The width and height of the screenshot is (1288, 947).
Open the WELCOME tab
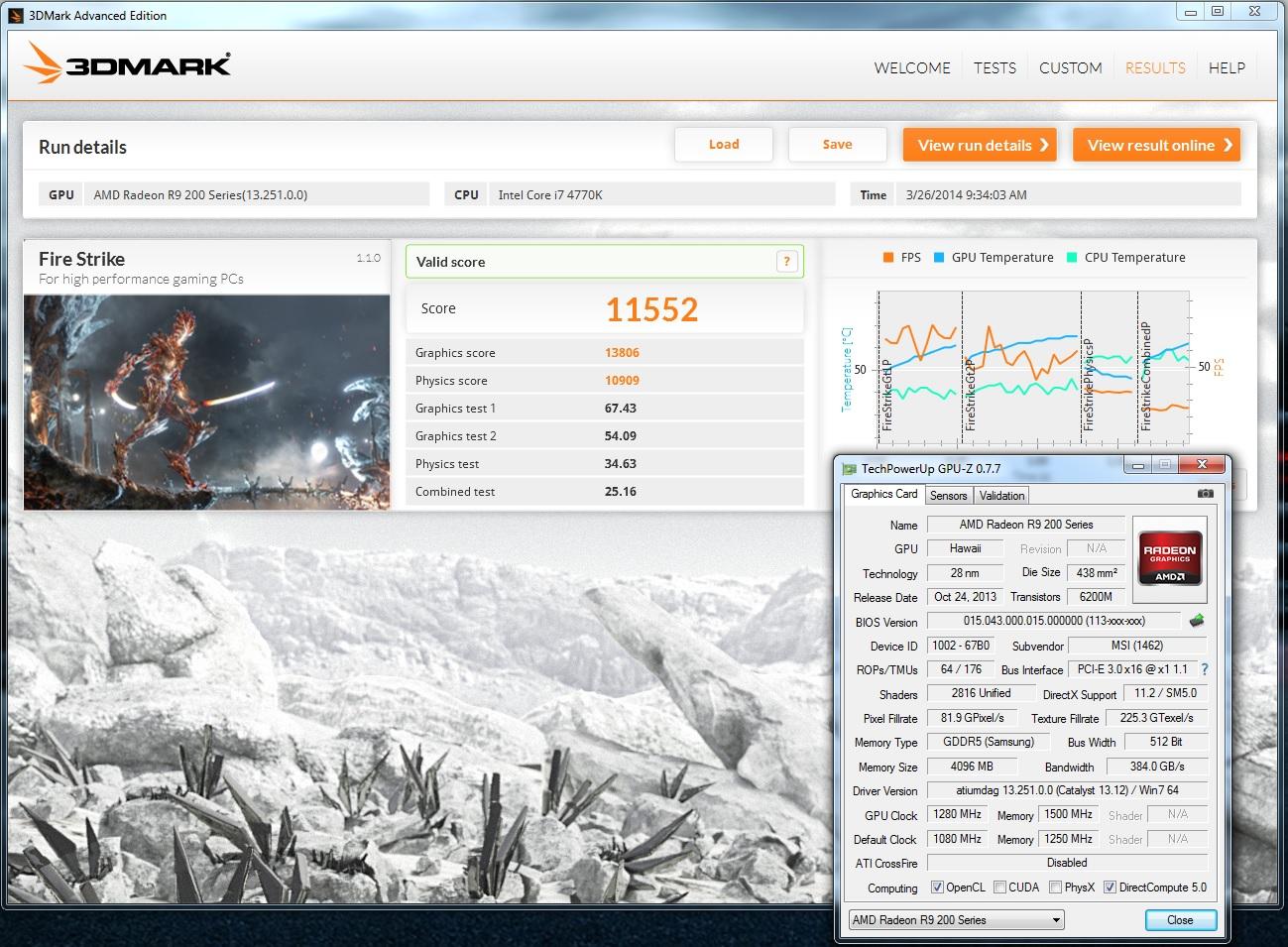[x=912, y=68]
